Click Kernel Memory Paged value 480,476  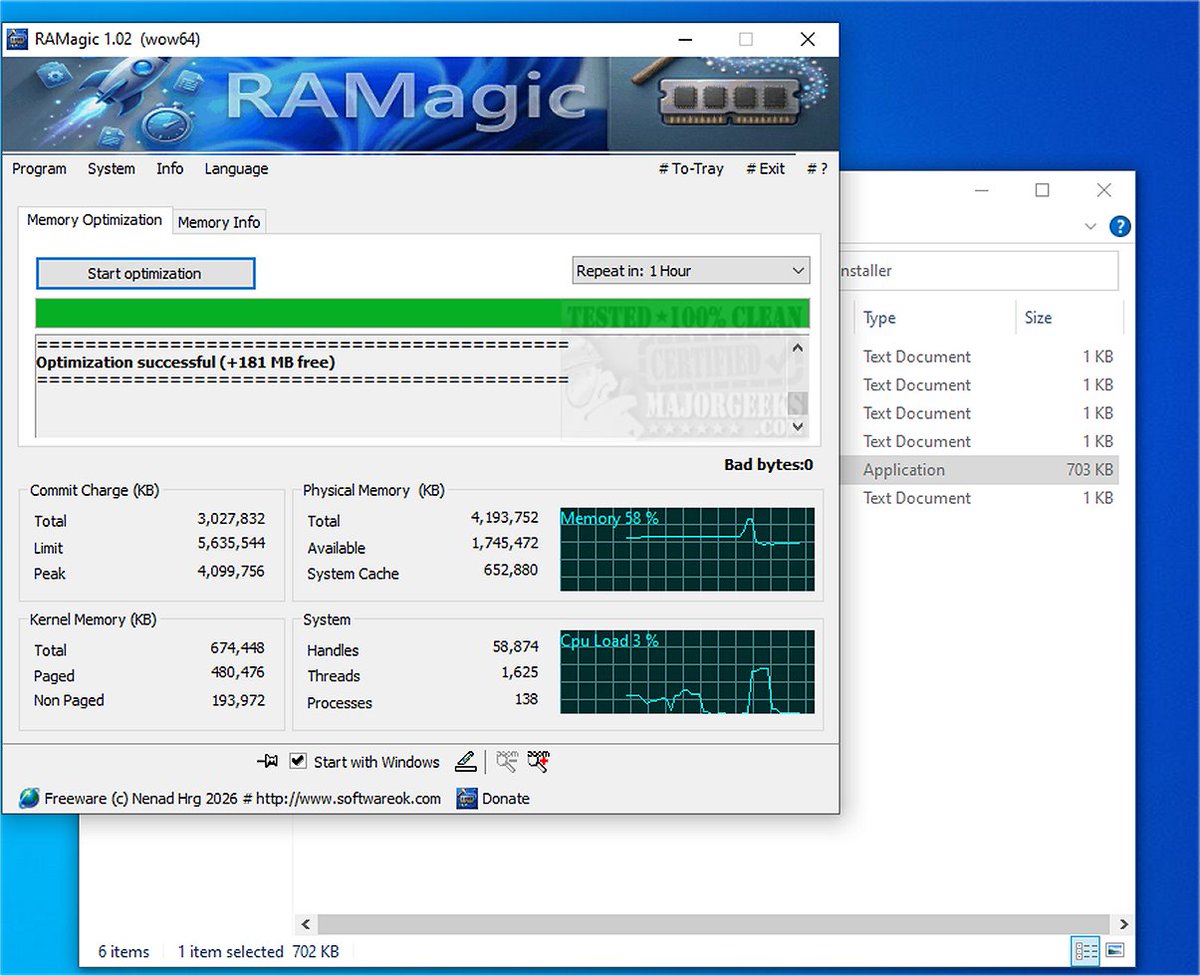pos(238,672)
